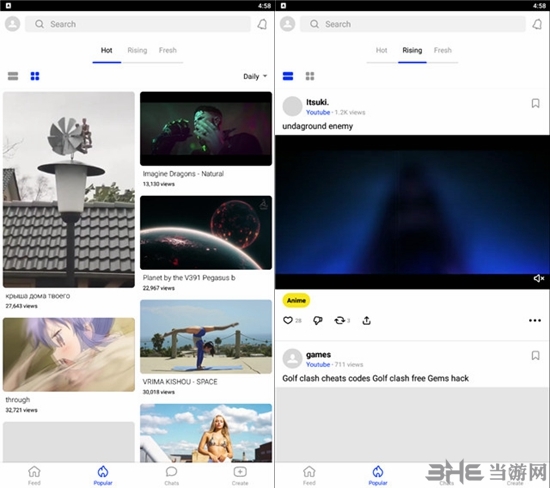
Task: Like the undaground enemy post
Action: pos(288,320)
